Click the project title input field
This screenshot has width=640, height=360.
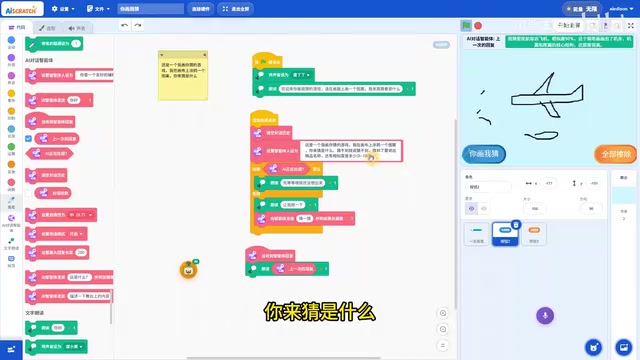pyautogui.click(x=151, y=9)
